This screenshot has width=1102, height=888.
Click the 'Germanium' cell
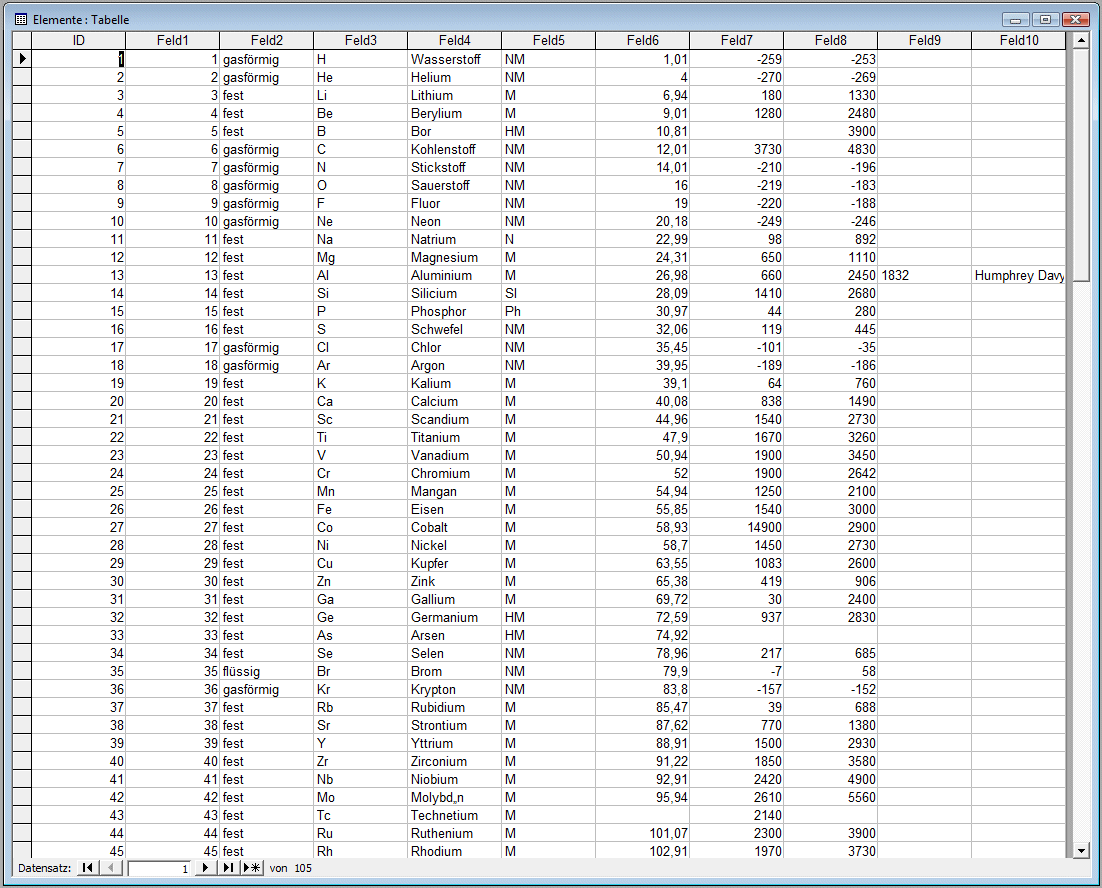point(455,618)
